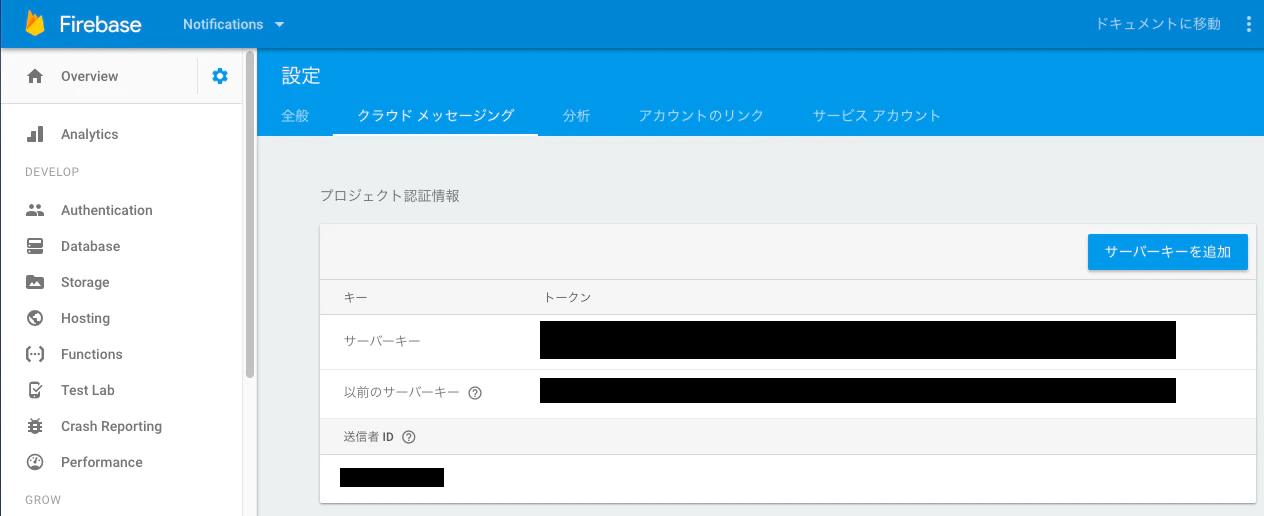This screenshot has width=1264, height=516.
Task: Click the redacted 送信者 ID value
Action: (392, 477)
